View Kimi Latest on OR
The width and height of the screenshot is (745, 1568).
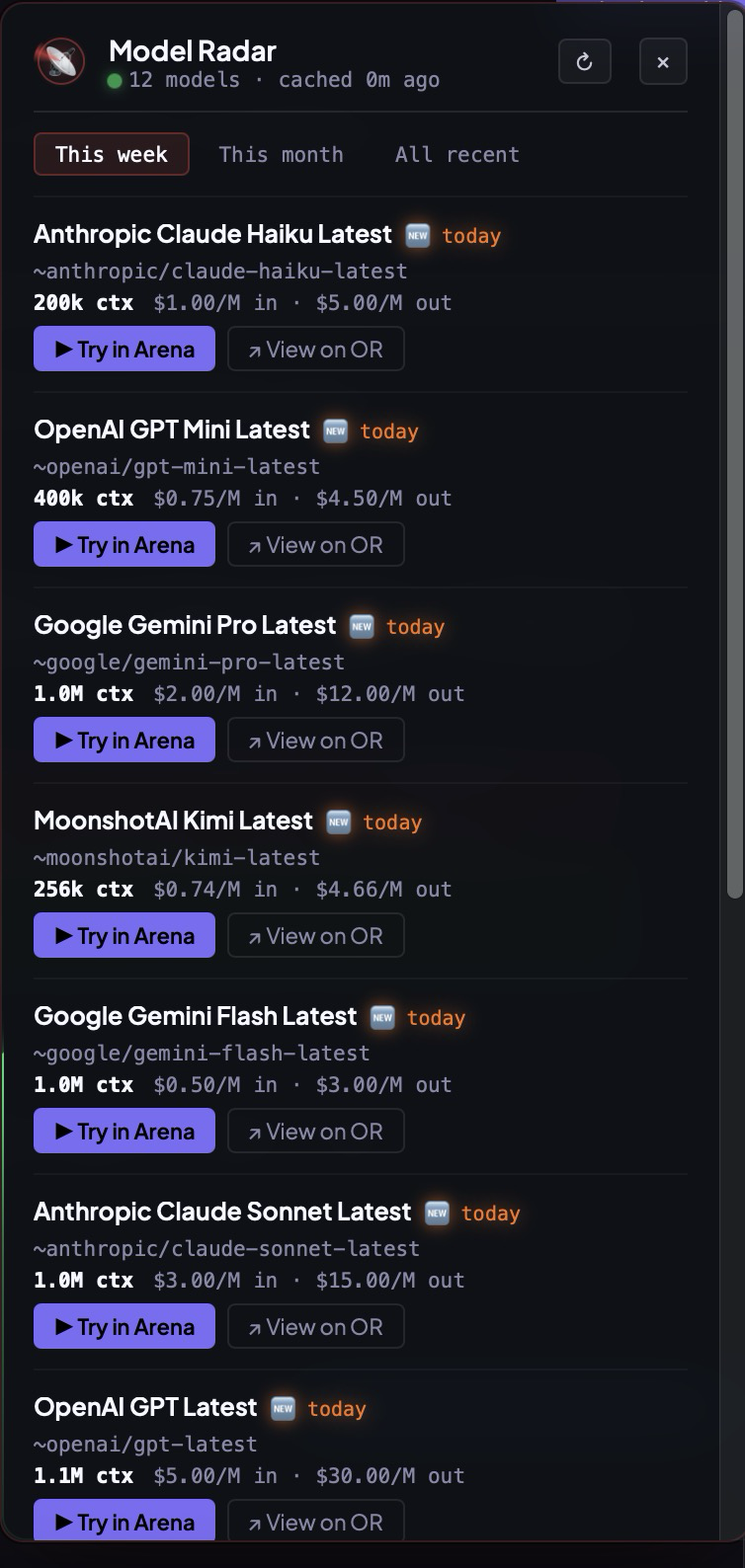click(x=315, y=935)
